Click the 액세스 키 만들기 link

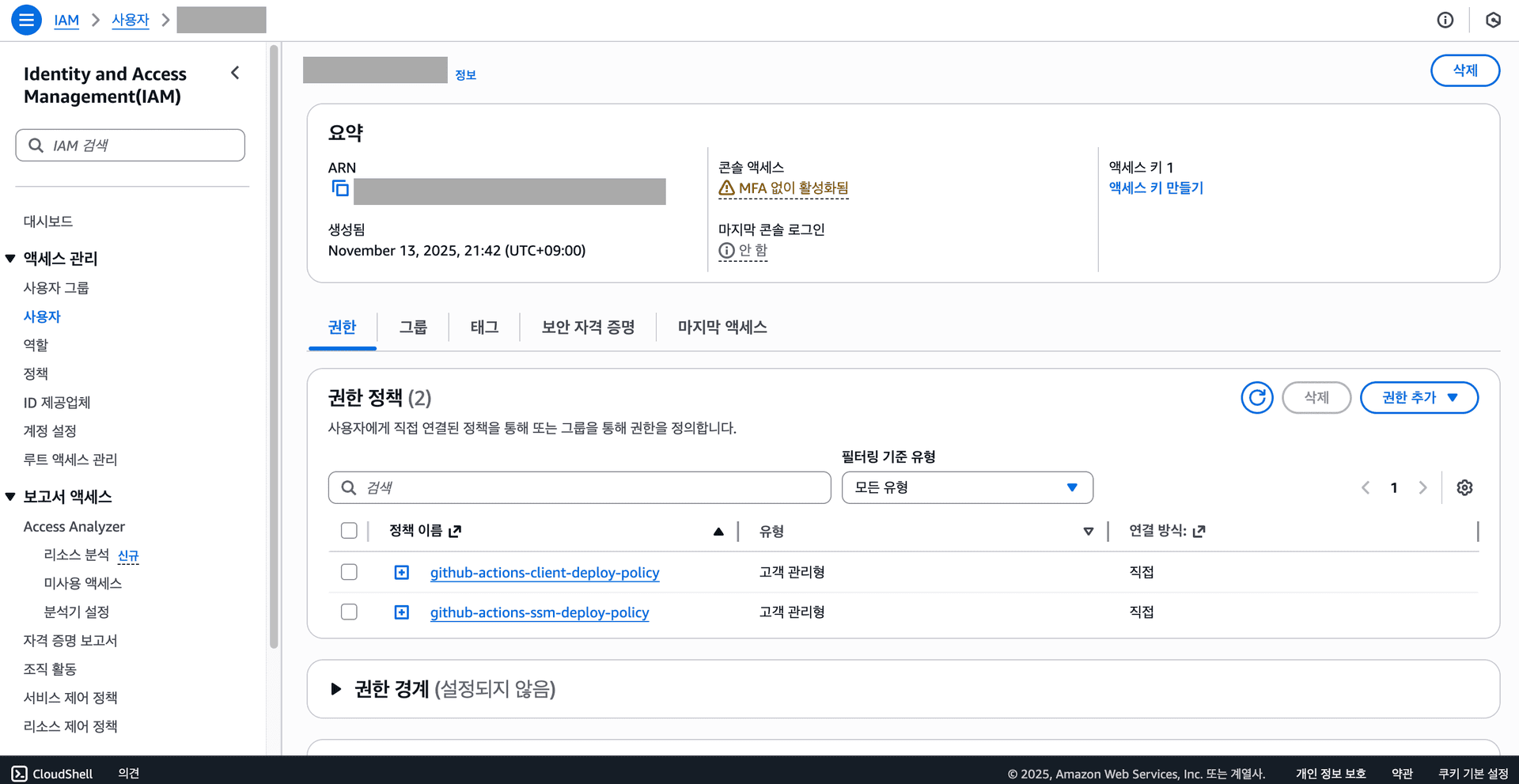coord(1155,187)
